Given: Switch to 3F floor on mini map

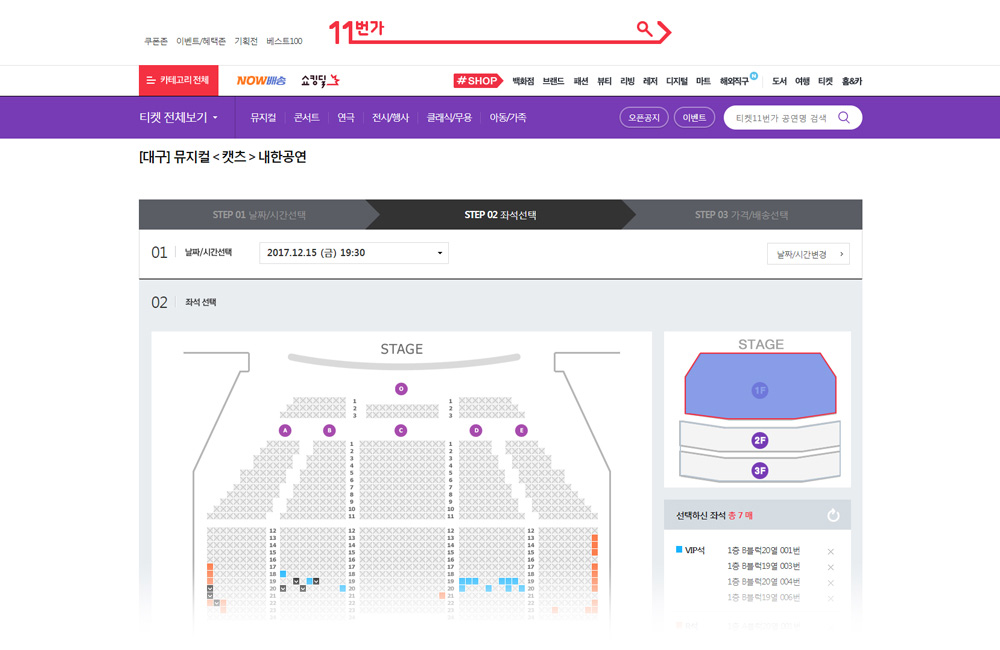Looking at the screenshot, I should tap(760, 471).
